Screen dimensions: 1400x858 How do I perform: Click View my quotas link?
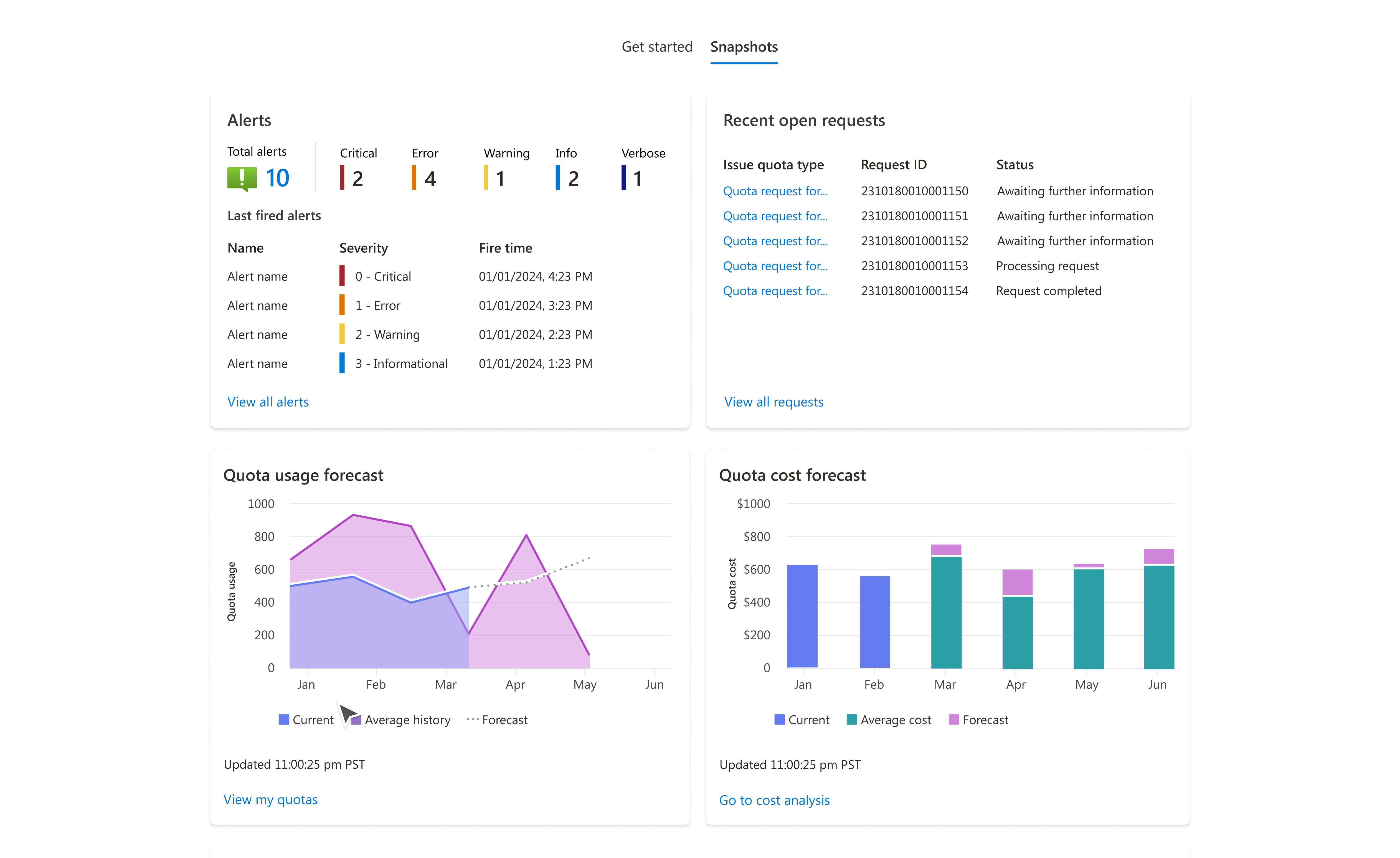(x=270, y=799)
